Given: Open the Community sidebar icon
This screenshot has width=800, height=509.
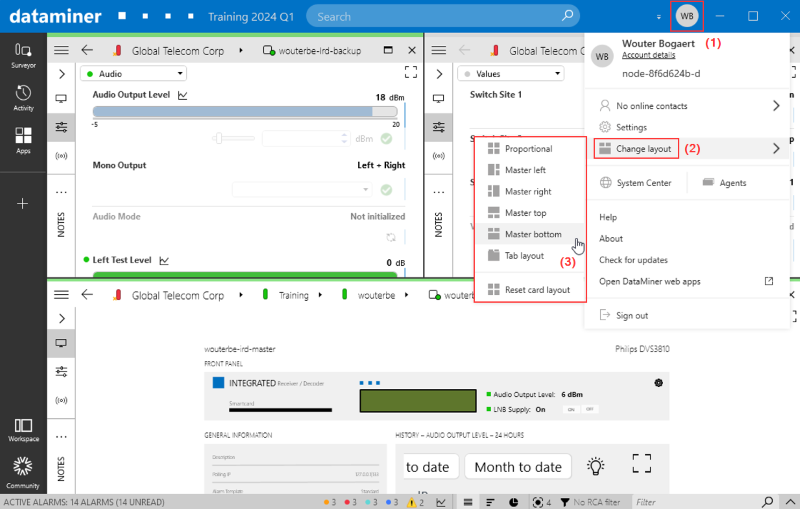Looking at the screenshot, I should [23, 470].
